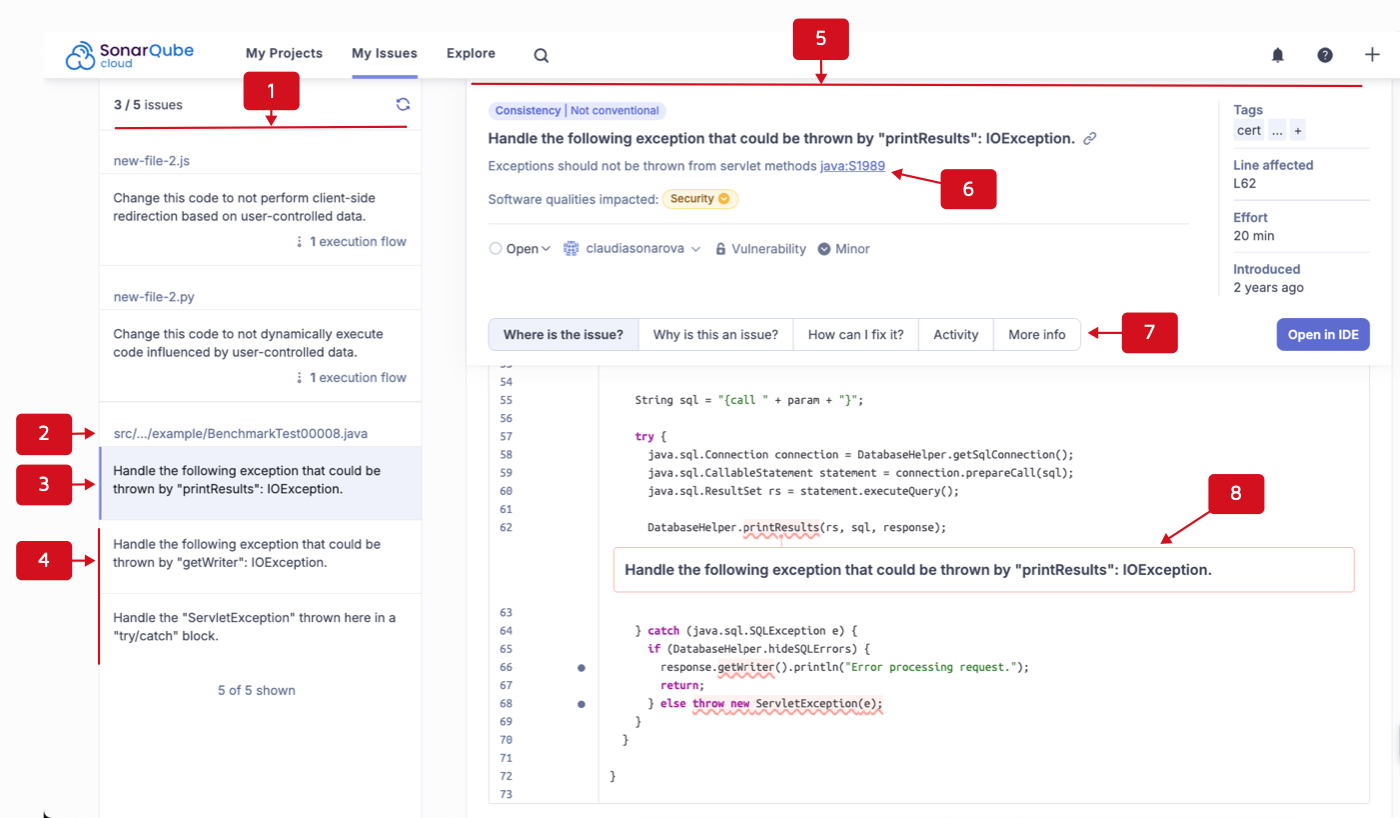1400x818 pixels.
Task: Copy the issue permalink via the link icon
Action: tap(1089, 138)
